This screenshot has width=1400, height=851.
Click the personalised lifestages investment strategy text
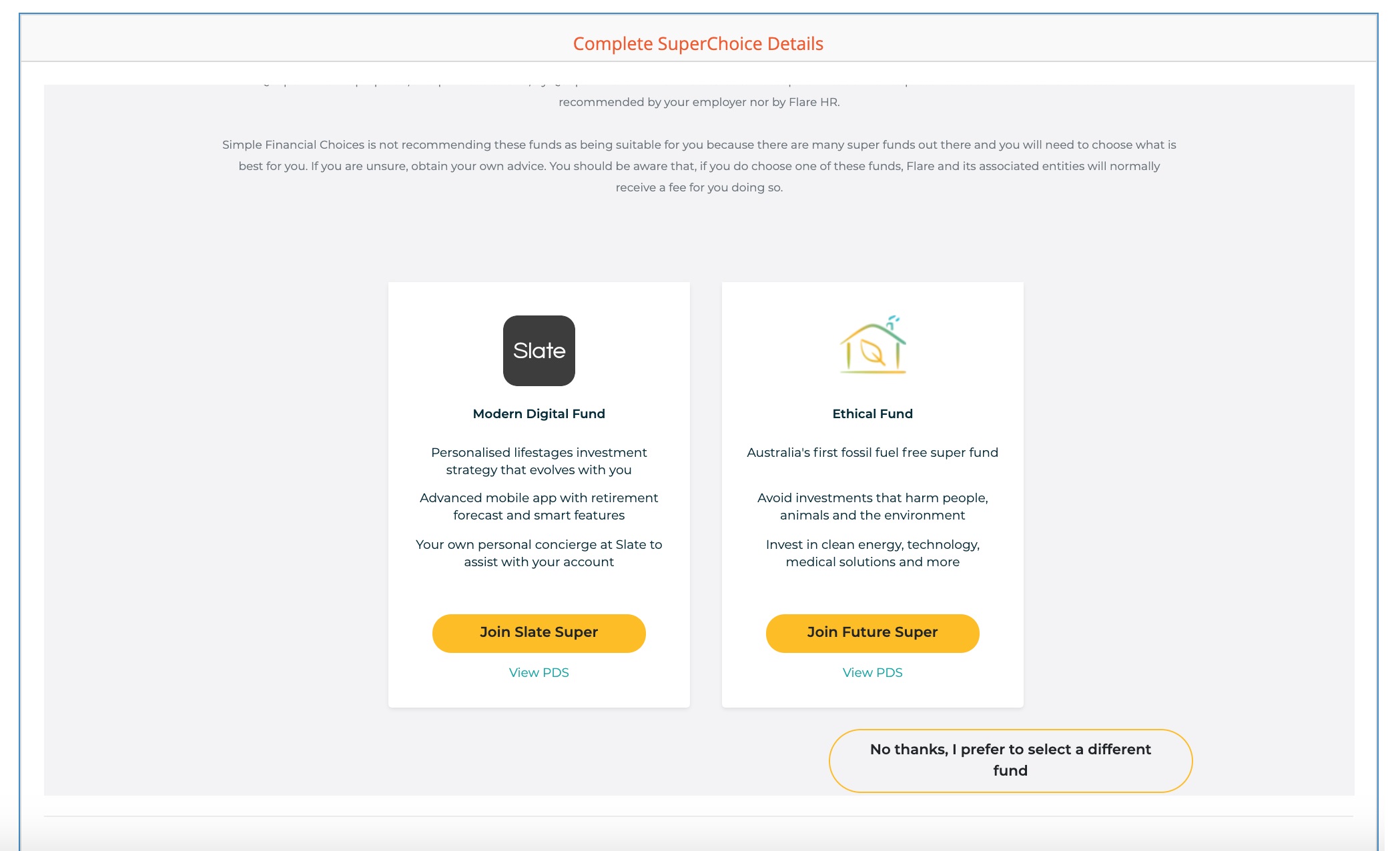tap(539, 461)
